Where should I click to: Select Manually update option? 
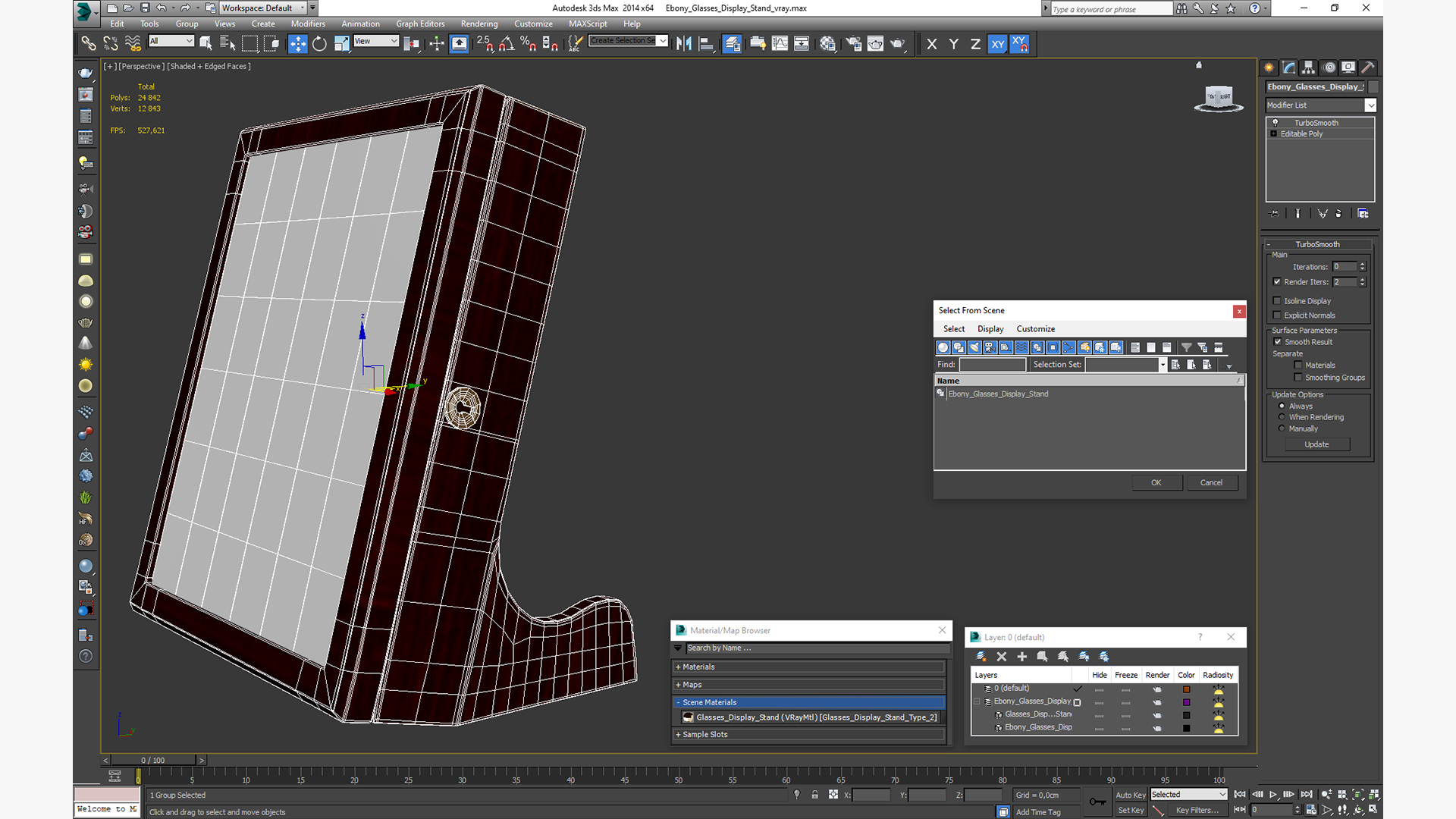coord(1282,428)
